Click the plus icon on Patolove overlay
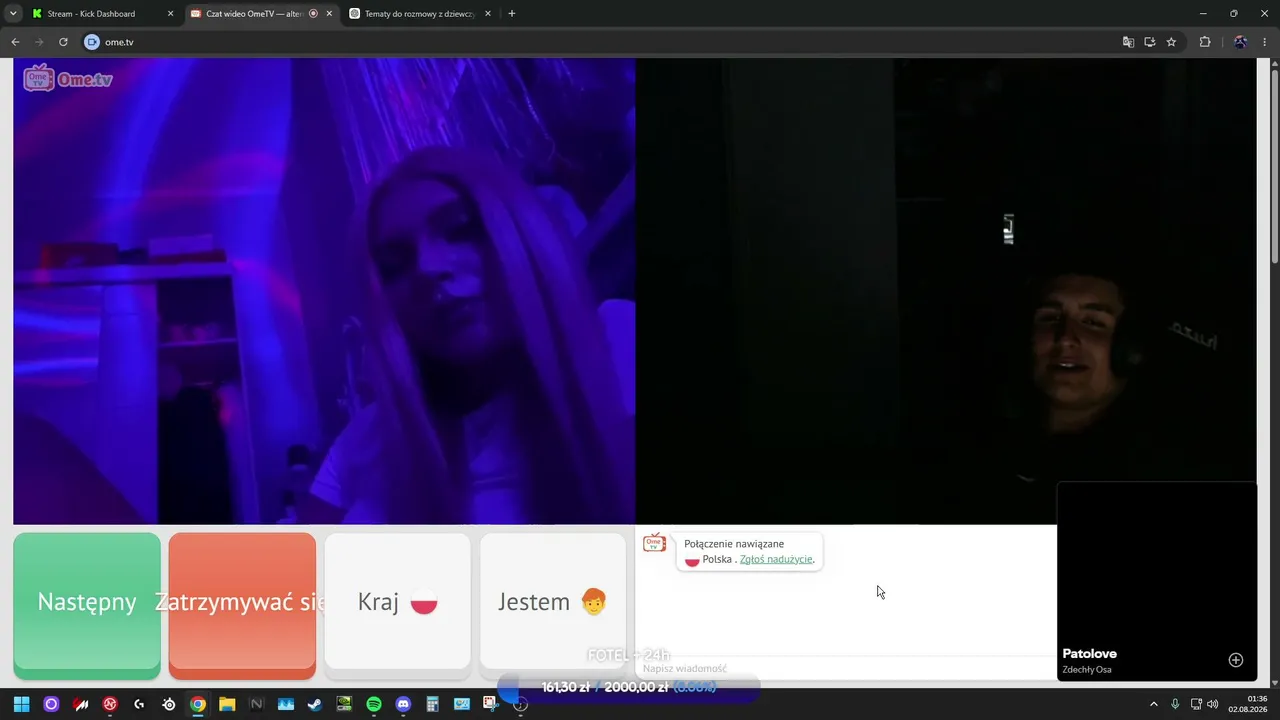The width and height of the screenshot is (1280, 720). [1236, 660]
